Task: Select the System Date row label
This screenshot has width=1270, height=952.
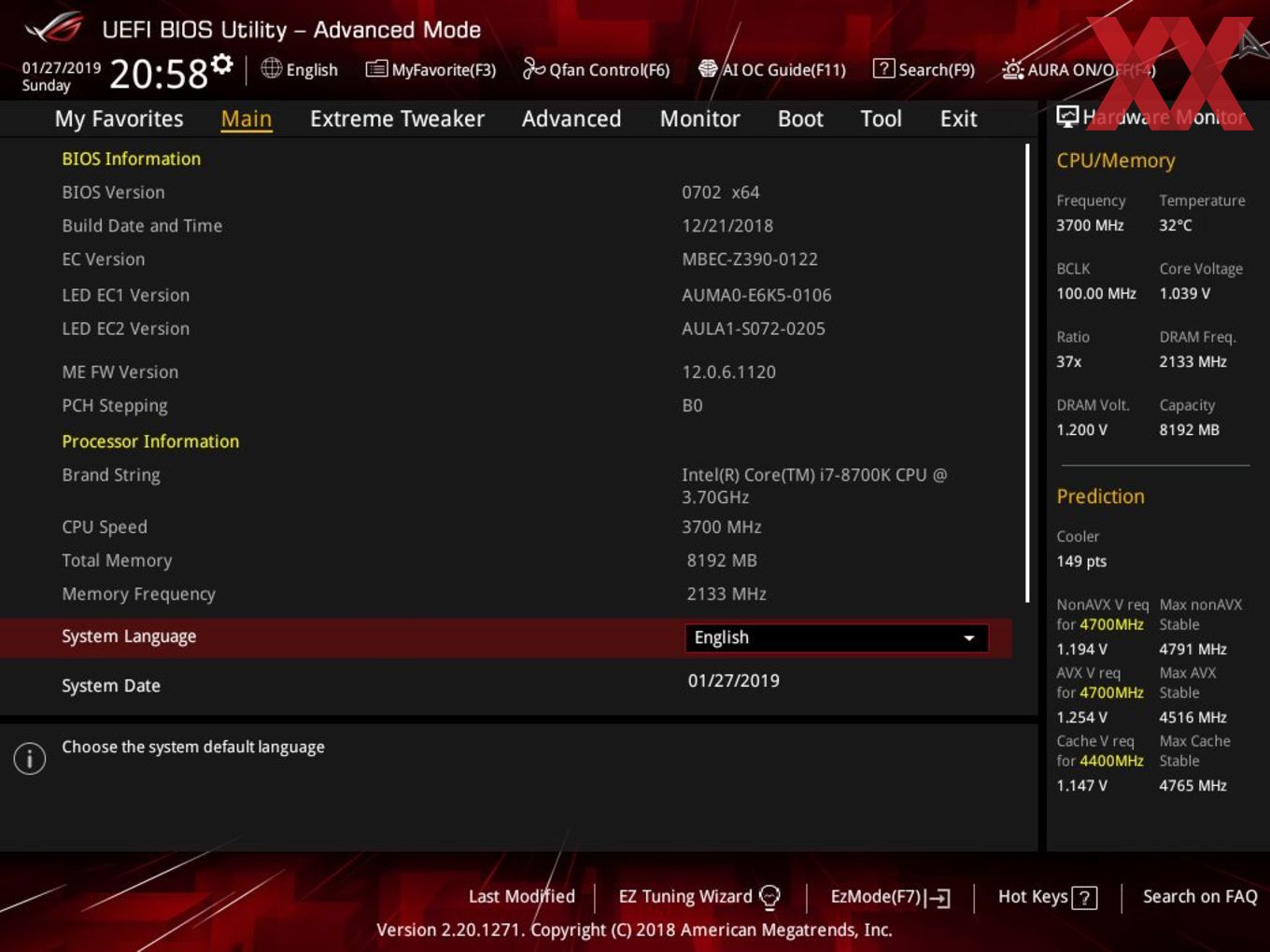Action: (111, 686)
